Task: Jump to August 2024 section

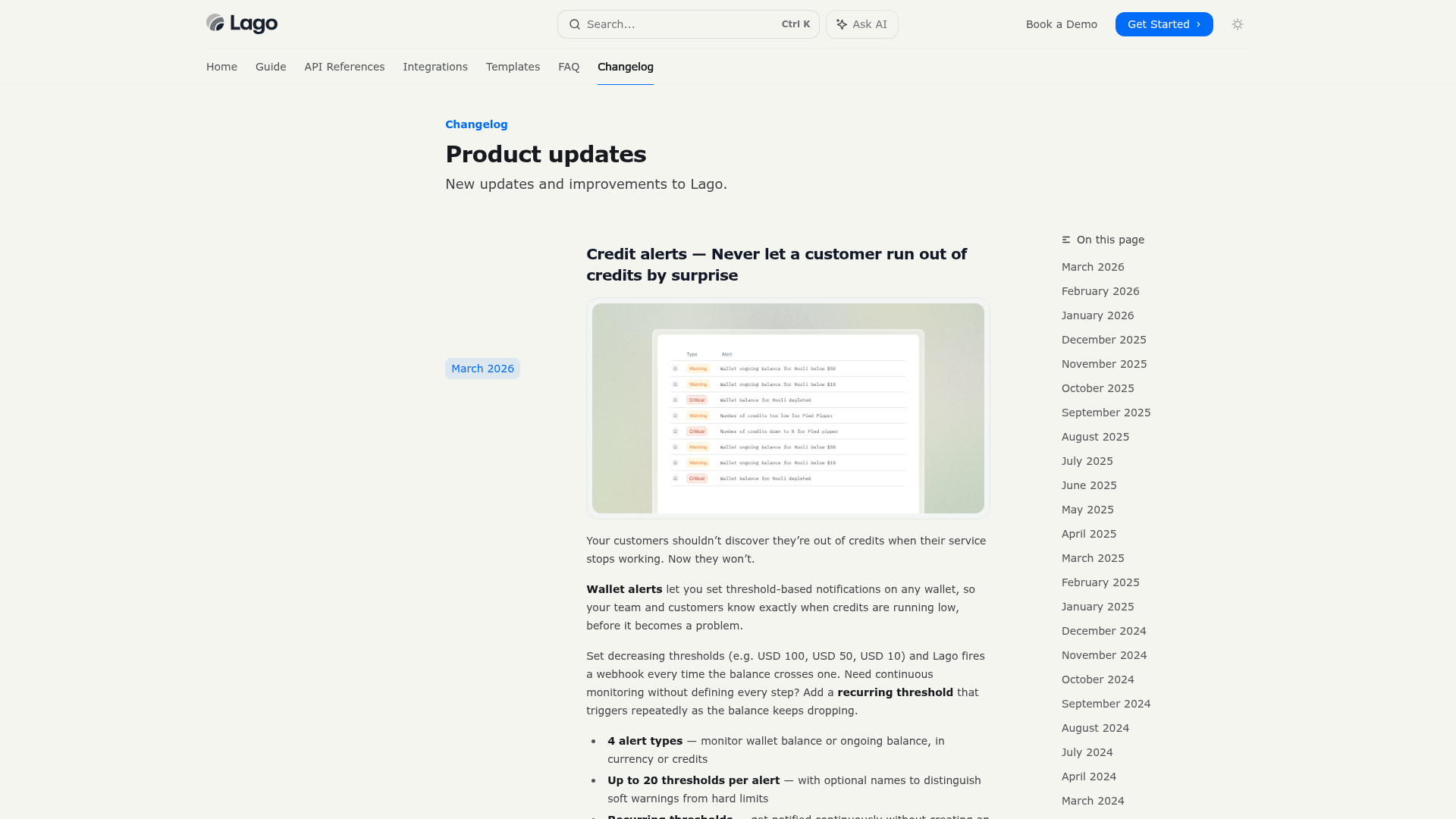Action: point(1096,728)
